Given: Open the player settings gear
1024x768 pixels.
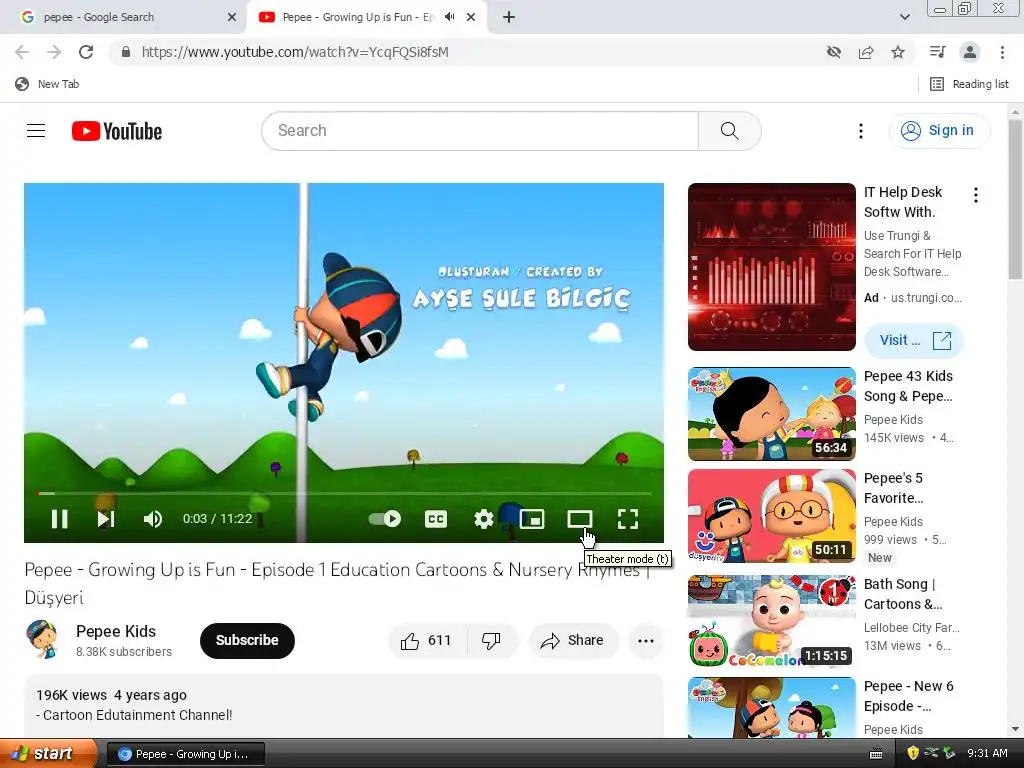Looking at the screenshot, I should [483, 519].
